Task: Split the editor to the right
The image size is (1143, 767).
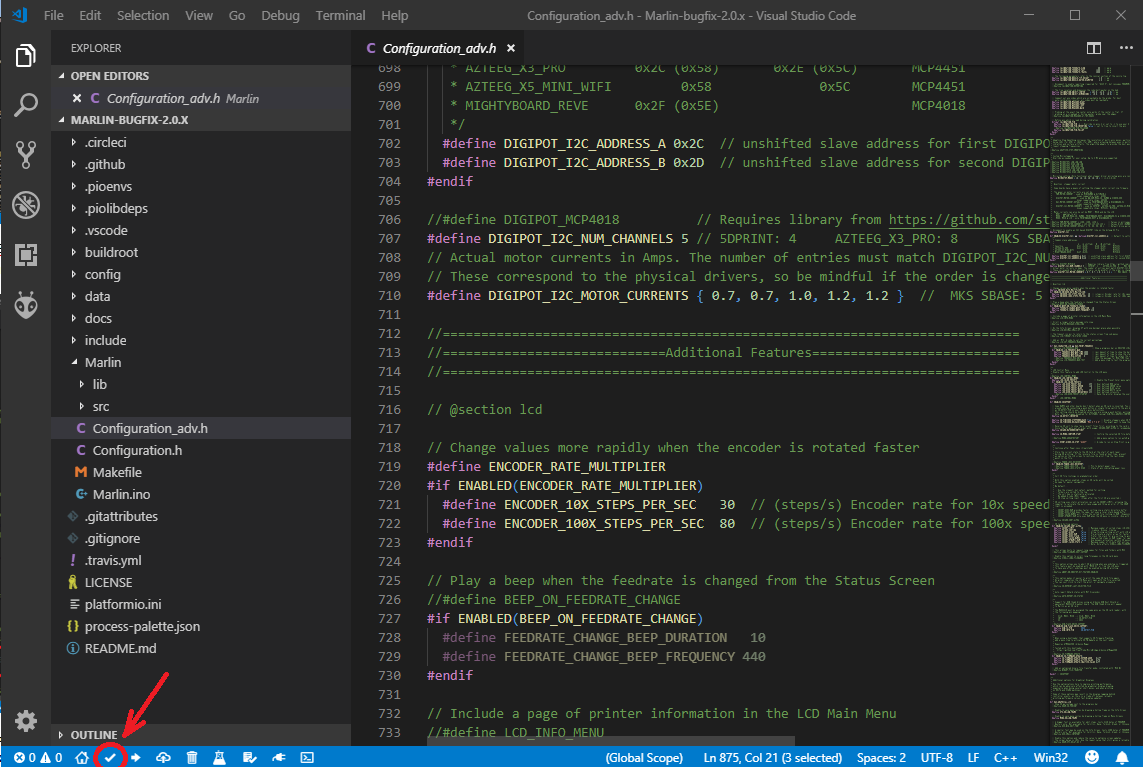Action: pos(1093,48)
